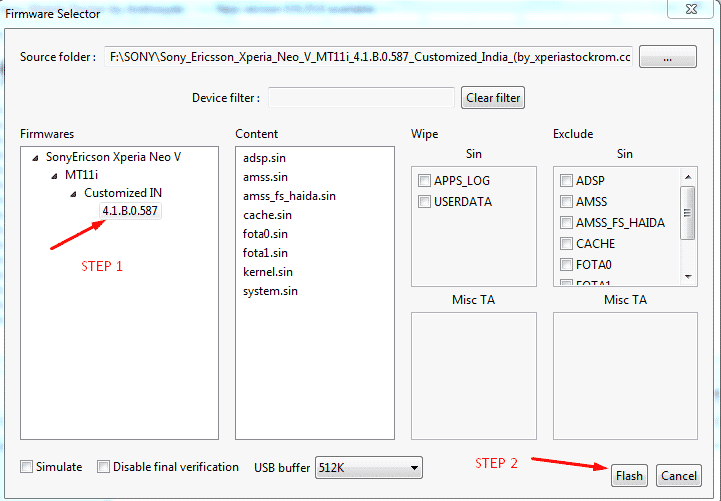Collapse the SonyEricson Xperia Neo V node

pos(35,158)
